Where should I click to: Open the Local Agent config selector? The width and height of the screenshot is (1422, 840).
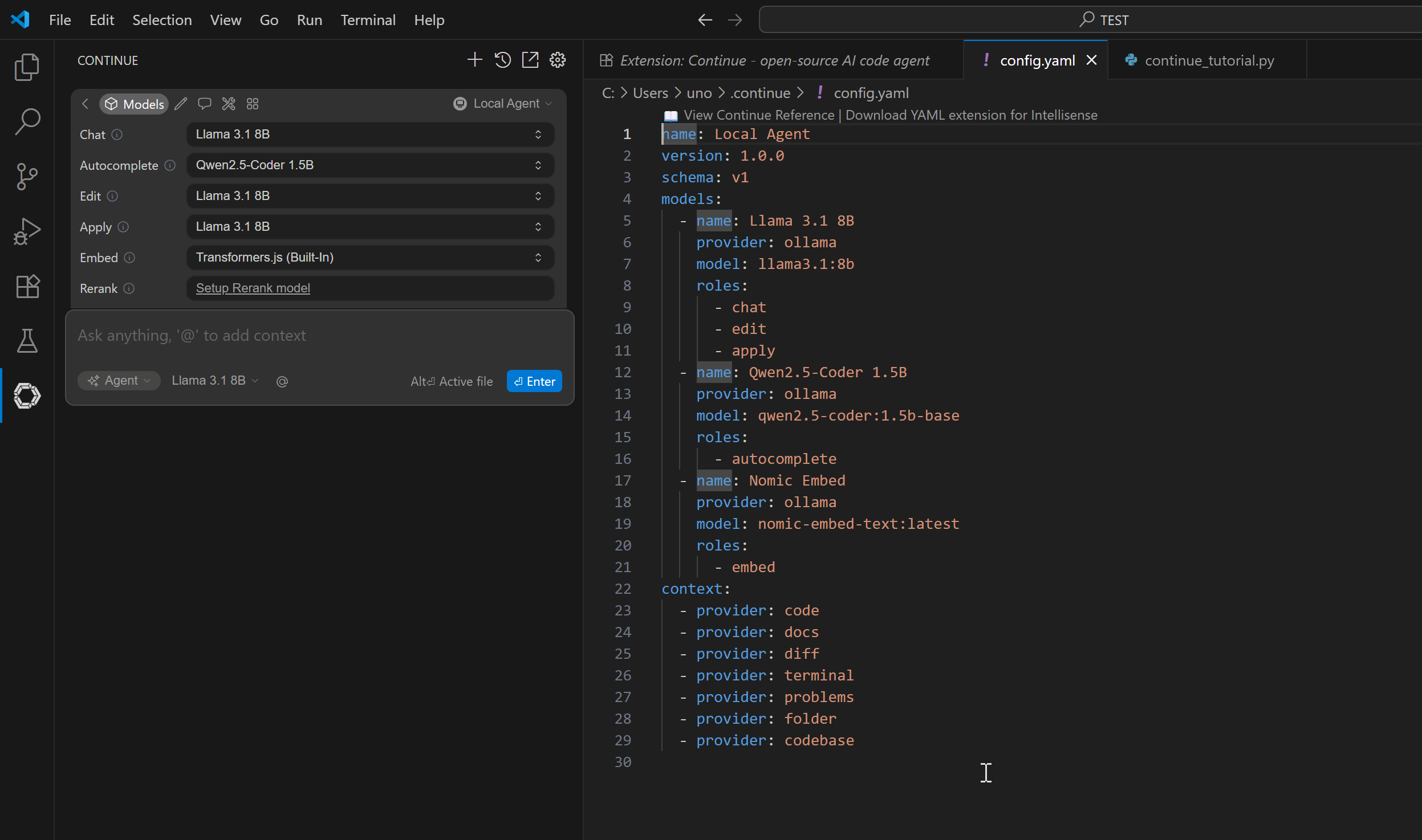pos(503,104)
